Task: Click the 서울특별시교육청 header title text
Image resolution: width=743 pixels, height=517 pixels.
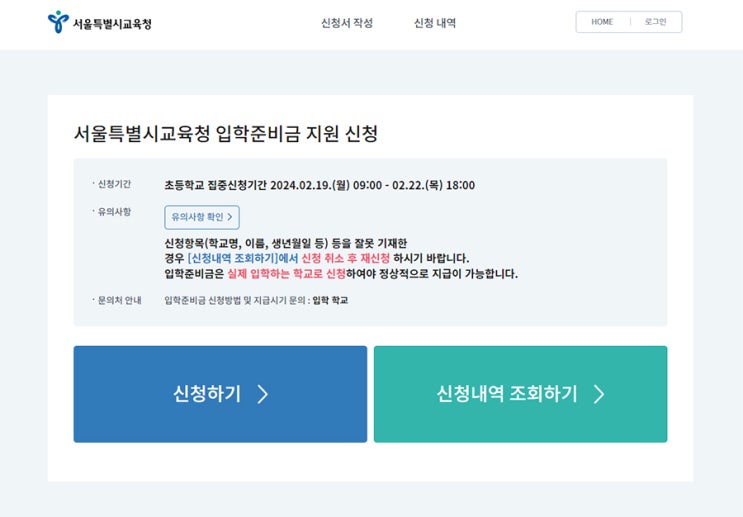Action: click(112, 24)
